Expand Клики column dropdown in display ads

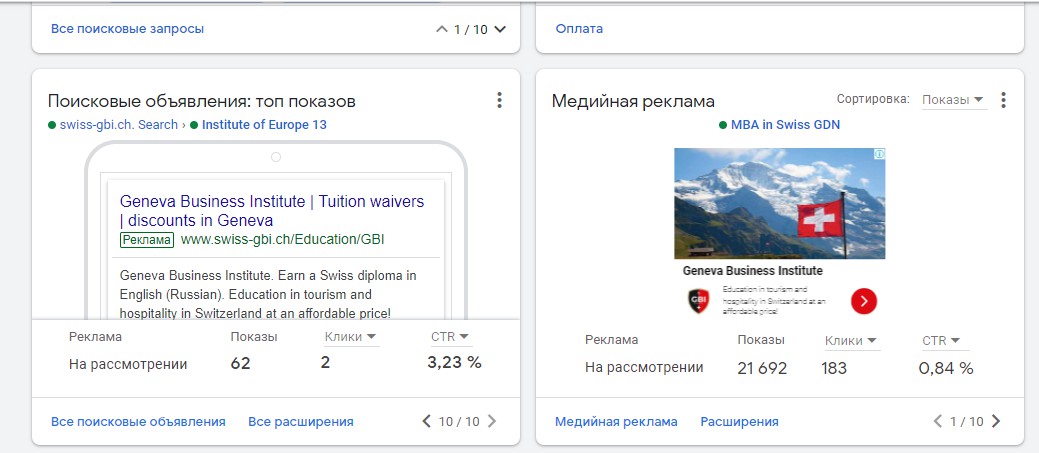point(851,341)
